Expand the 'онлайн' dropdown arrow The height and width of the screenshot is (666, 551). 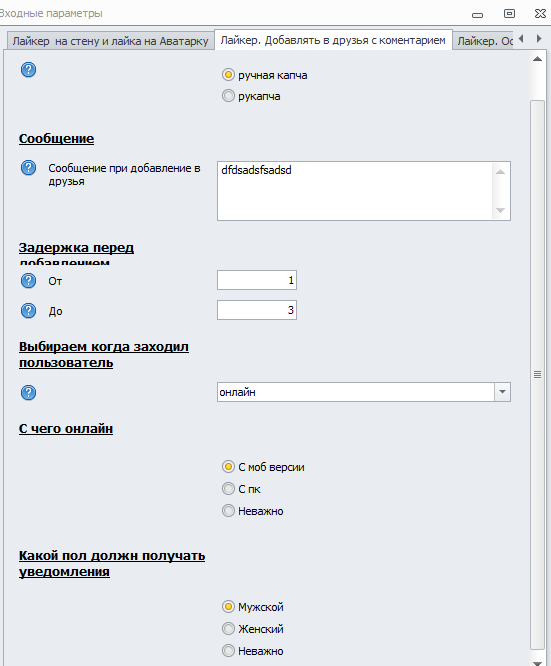(x=502, y=392)
